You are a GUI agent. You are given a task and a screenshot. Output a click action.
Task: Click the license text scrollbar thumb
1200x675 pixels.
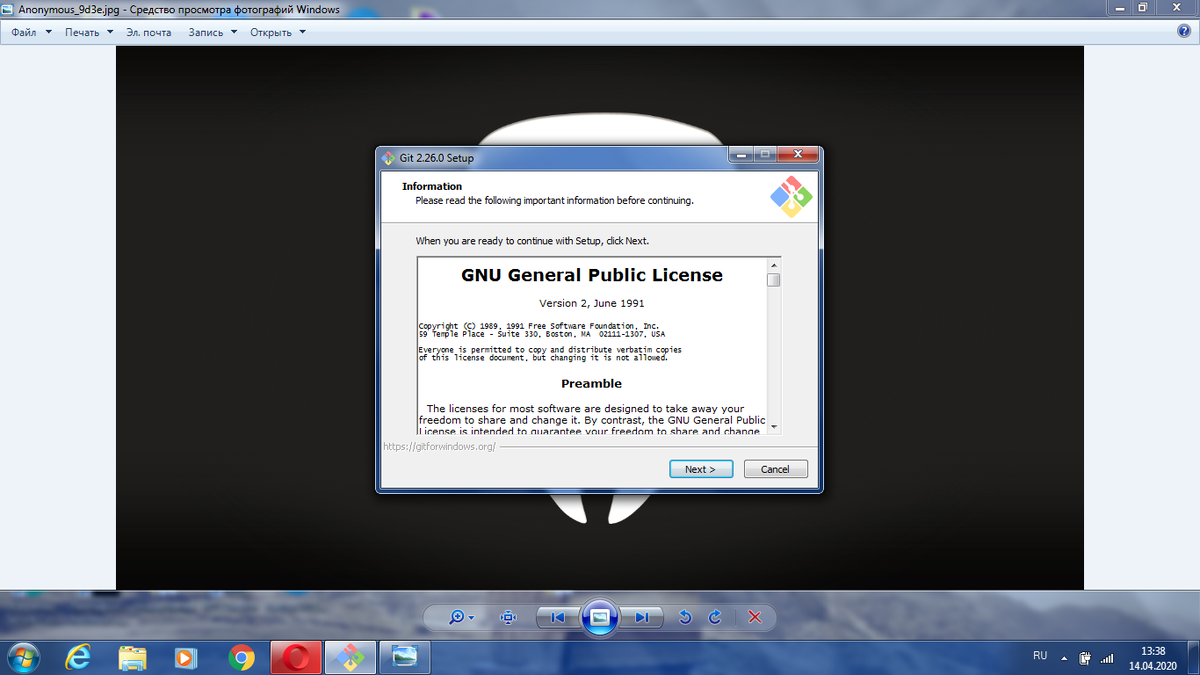pos(773,280)
